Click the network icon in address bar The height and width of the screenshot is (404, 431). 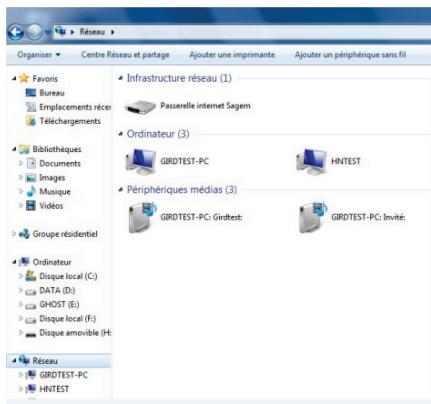(60, 32)
